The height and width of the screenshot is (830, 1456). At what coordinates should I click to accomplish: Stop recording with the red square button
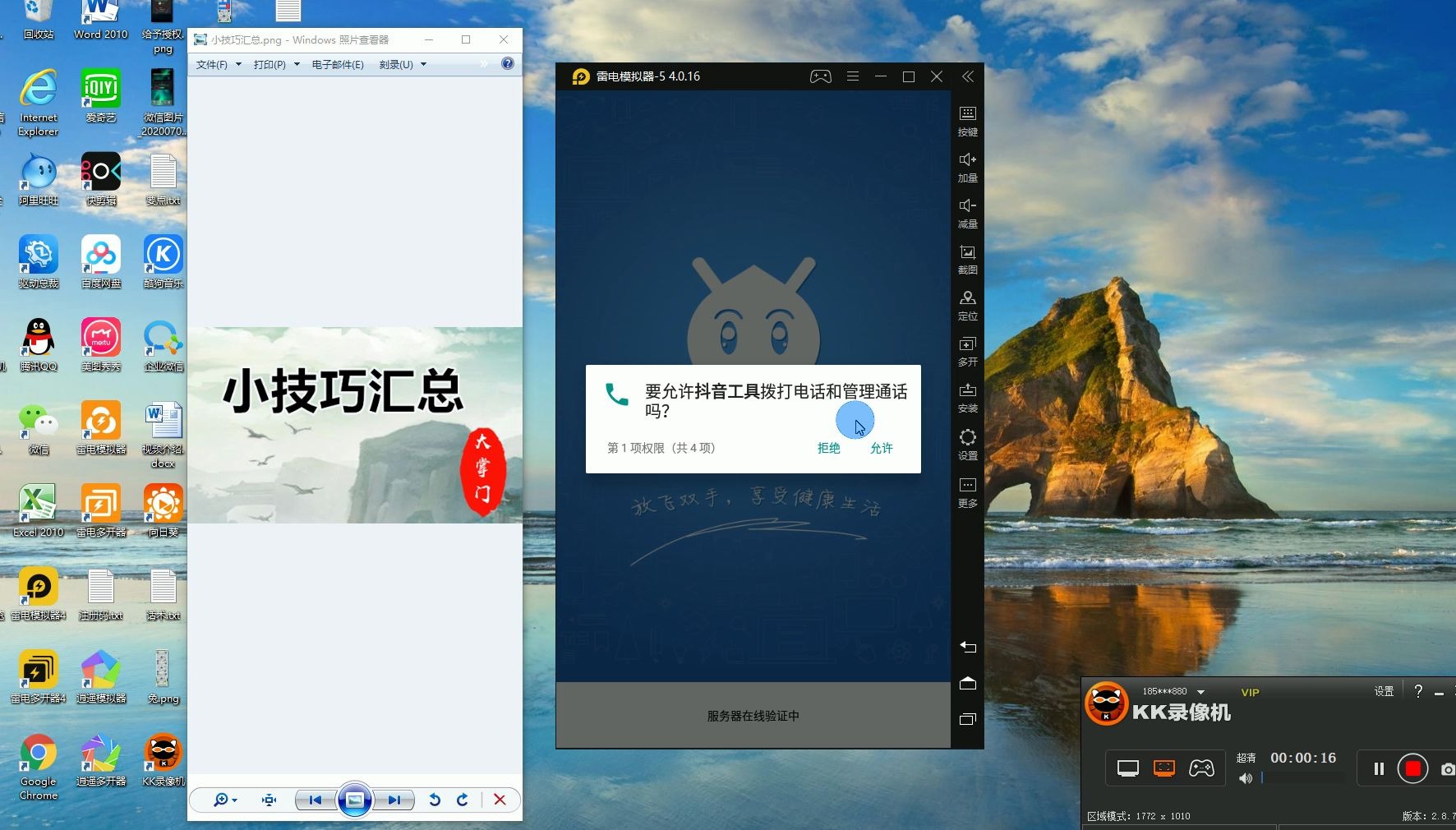[x=1413, y=768]
